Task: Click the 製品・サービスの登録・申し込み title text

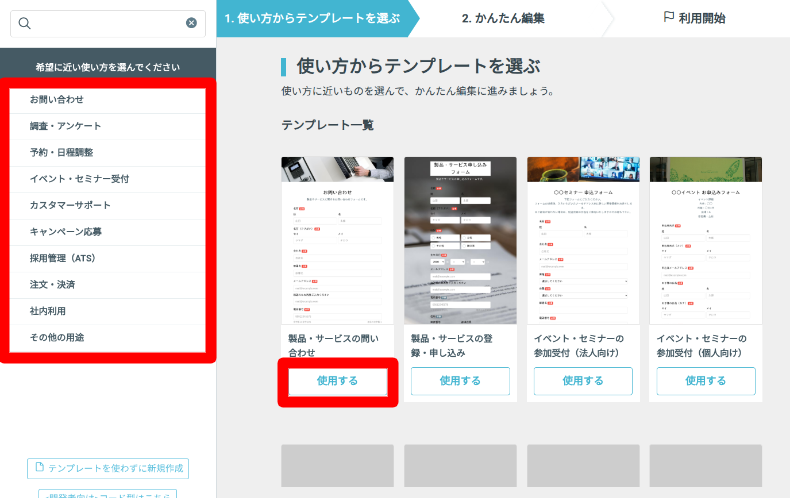Action: pyautogui.click(x=451, y=345)
